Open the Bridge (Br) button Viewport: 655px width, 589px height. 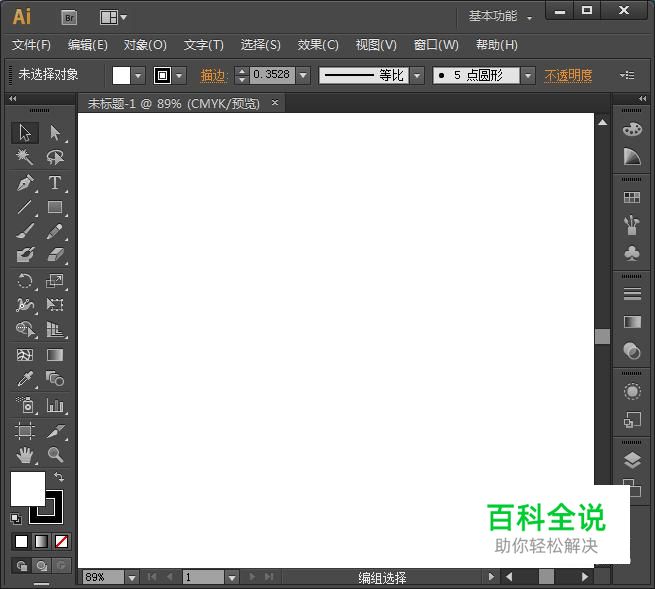(69, 17)
